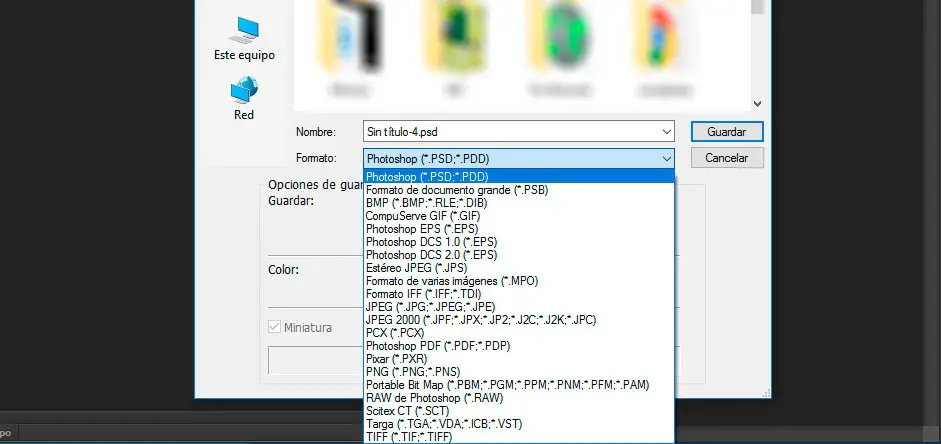Click the Guardar button
The width and height of the screenshot is (941, 444).
727,131
